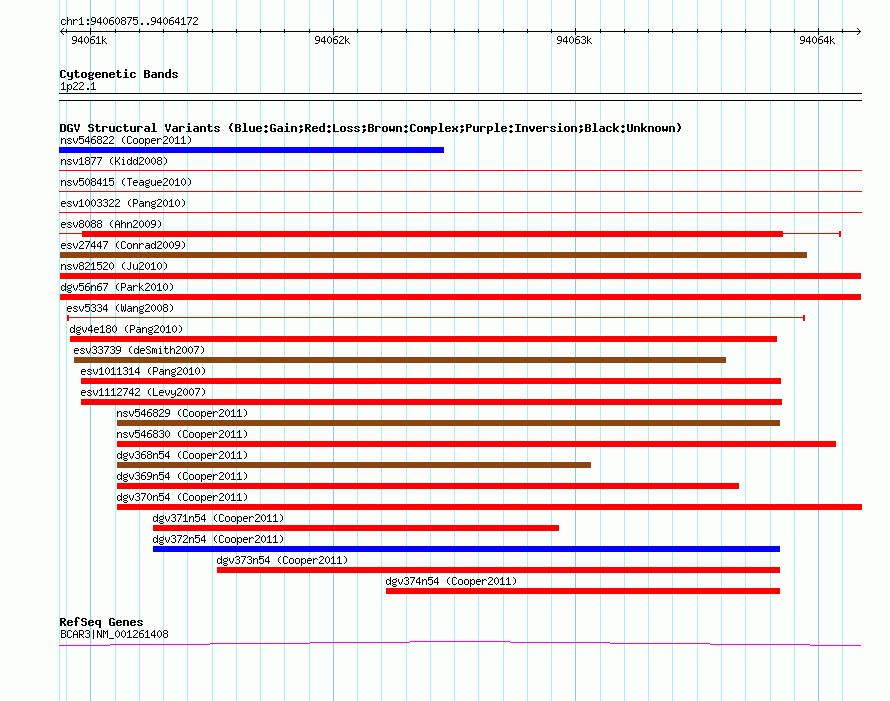
Task: Open nsv546829 (Cooper2011) label
Action: (x=182, y=413)
